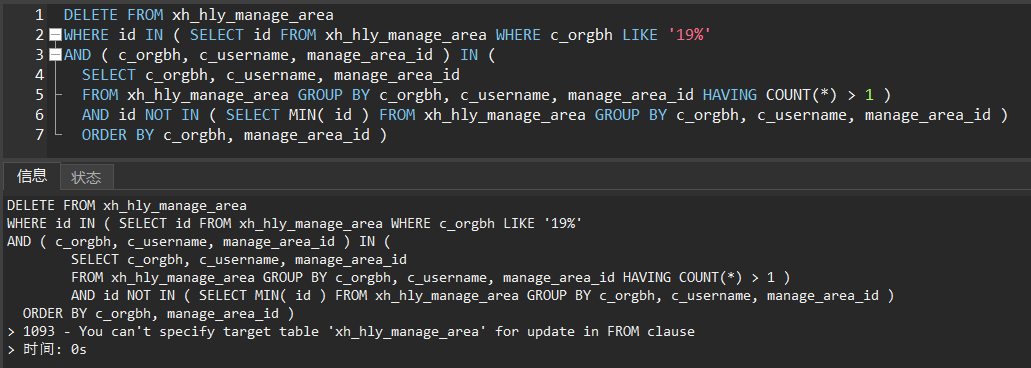Image resolution: width=1031 pixels, height=368 pixels.
Task: Select line number 6 in gutter
Action: 39,115
